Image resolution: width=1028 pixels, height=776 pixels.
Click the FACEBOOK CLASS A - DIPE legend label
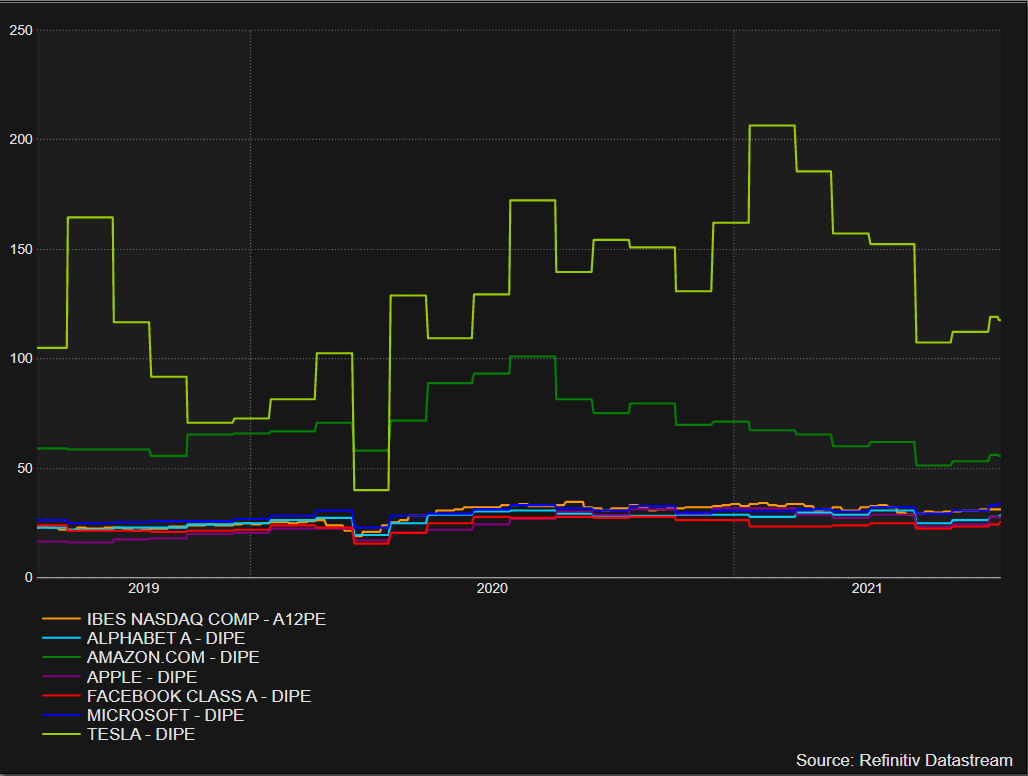[x=199, y=696]
